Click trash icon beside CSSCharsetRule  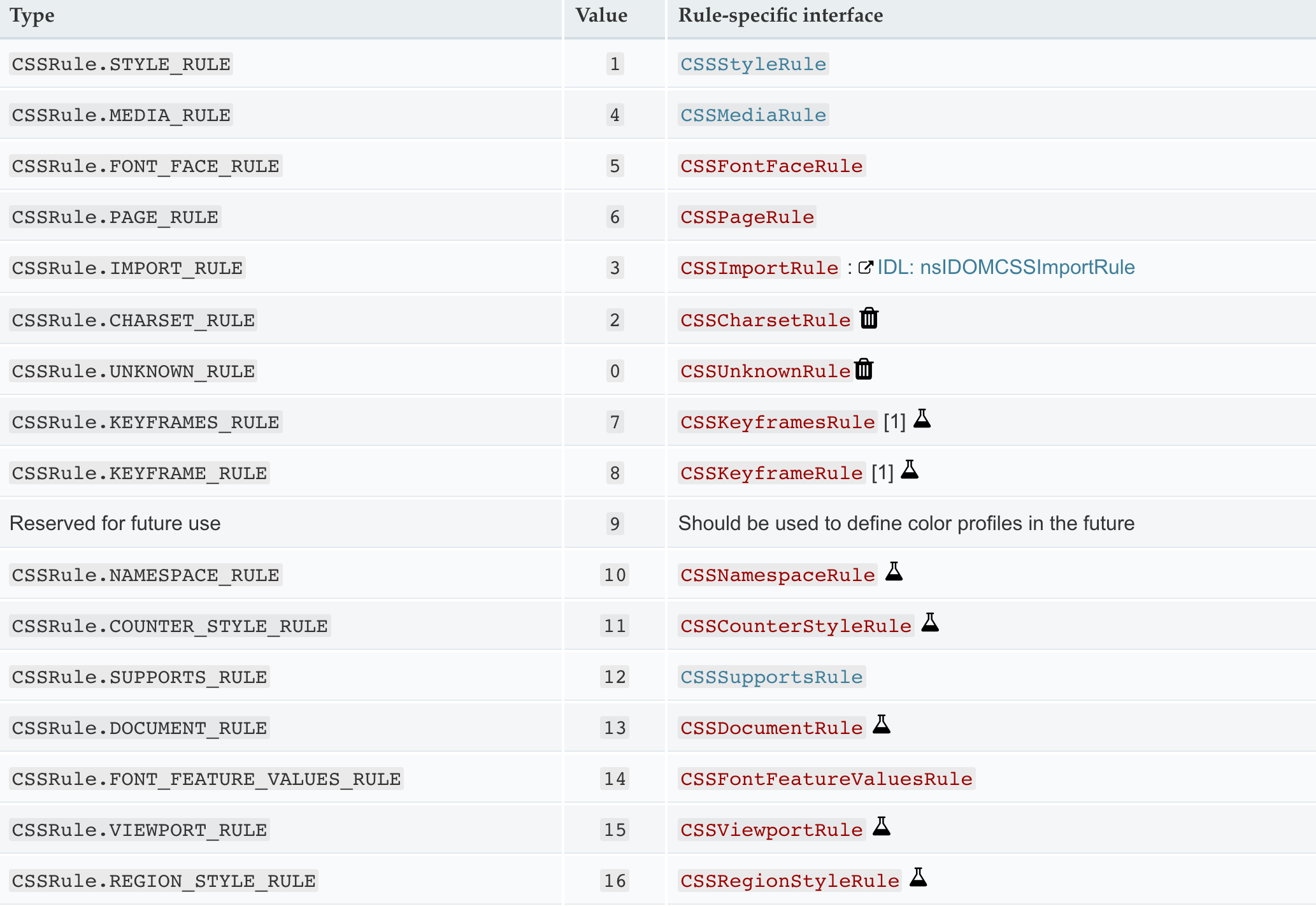tap(869, 318)
